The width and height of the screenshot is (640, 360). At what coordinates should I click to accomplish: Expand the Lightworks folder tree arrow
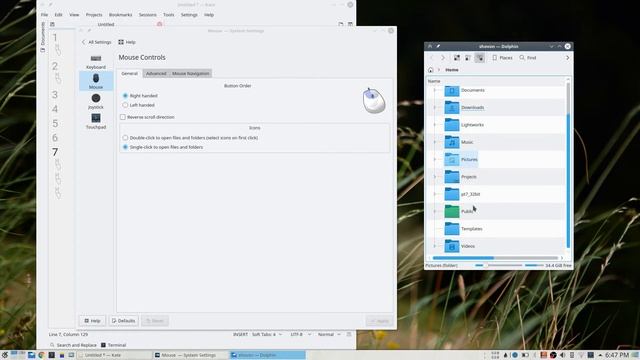435,125
